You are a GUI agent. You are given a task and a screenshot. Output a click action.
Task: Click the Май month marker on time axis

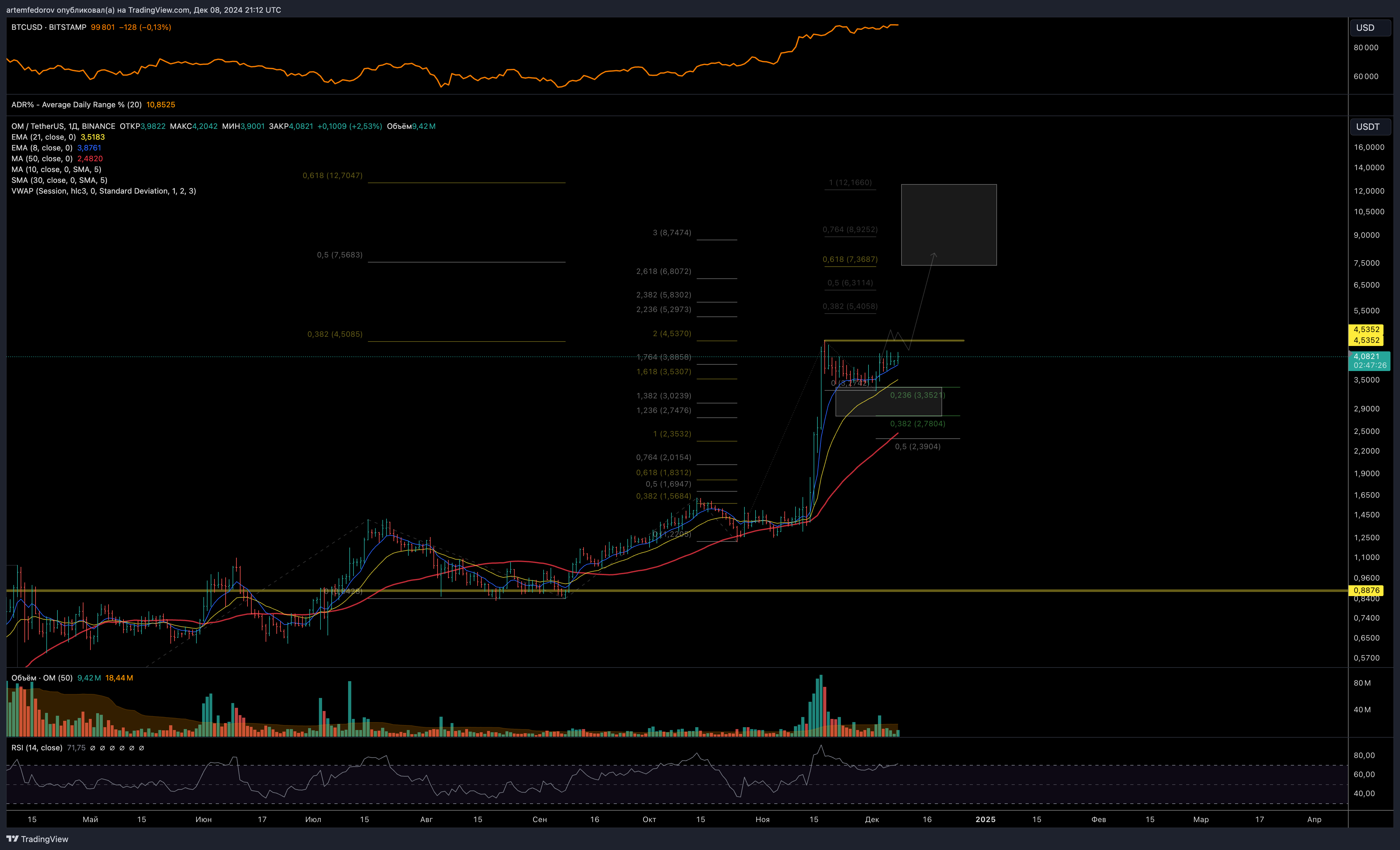click(90, 819)
